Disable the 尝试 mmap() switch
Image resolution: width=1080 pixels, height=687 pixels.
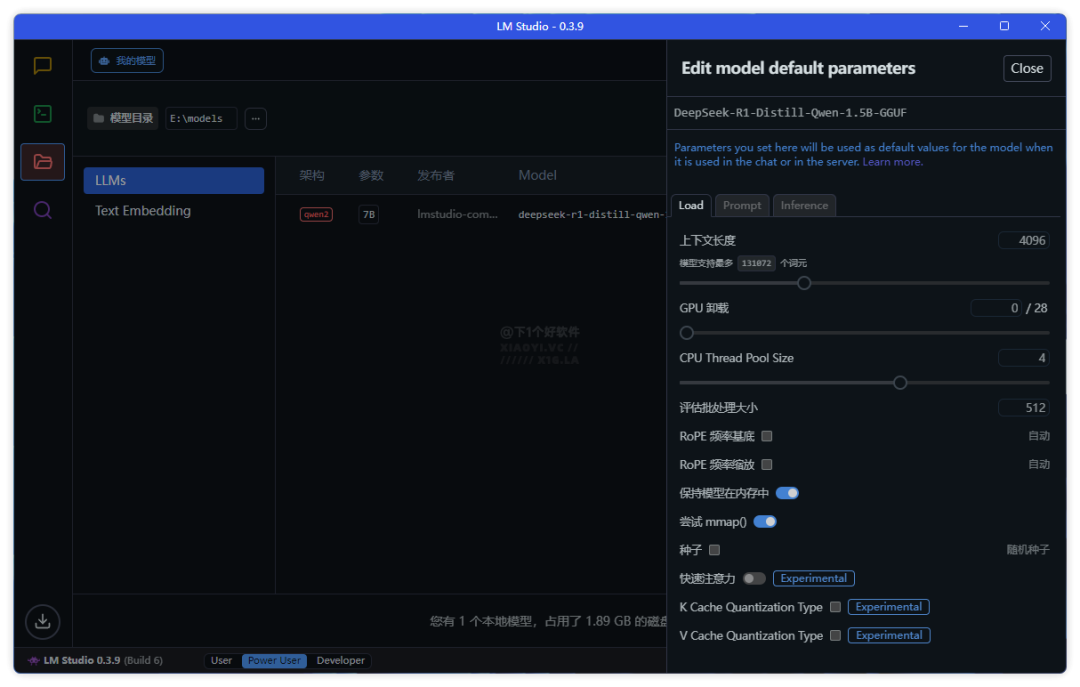coord(765,521)
